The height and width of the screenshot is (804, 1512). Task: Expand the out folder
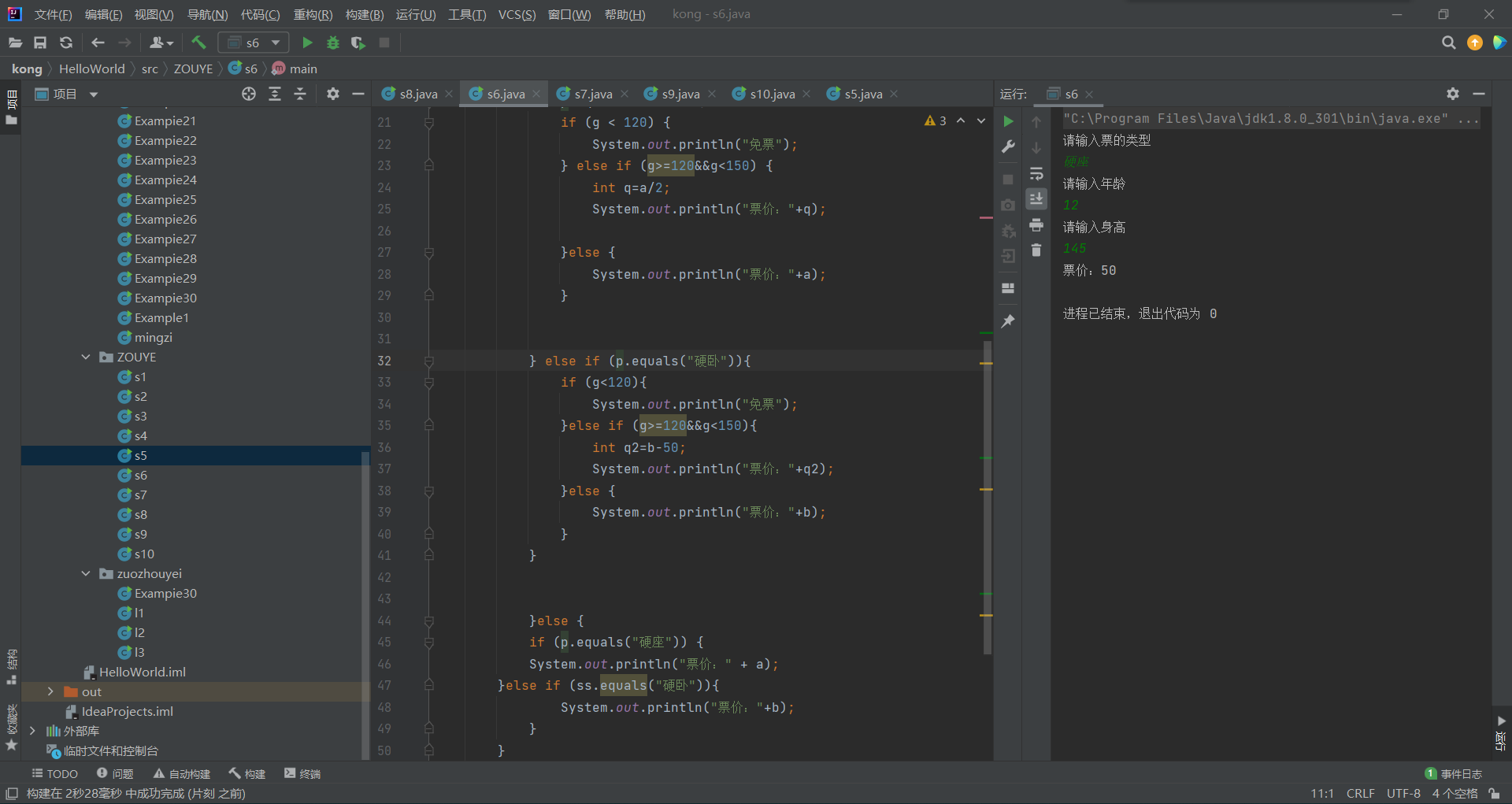click(50, 691)
